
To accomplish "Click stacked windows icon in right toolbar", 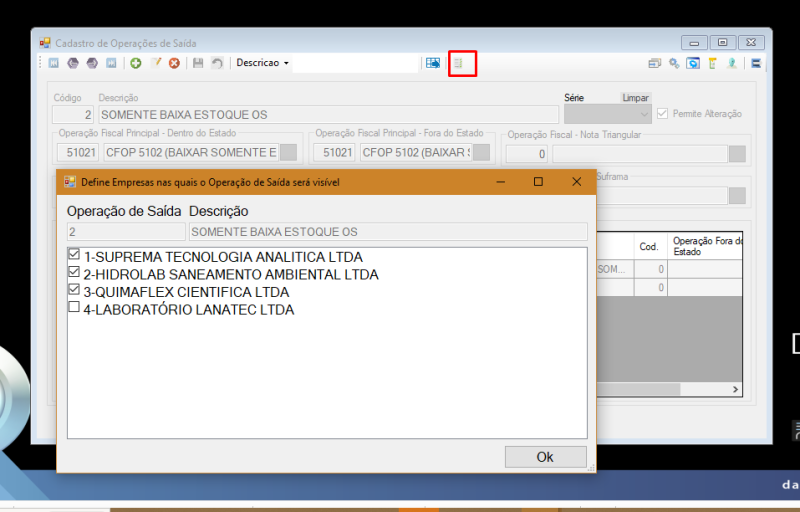I will (655, 63).
